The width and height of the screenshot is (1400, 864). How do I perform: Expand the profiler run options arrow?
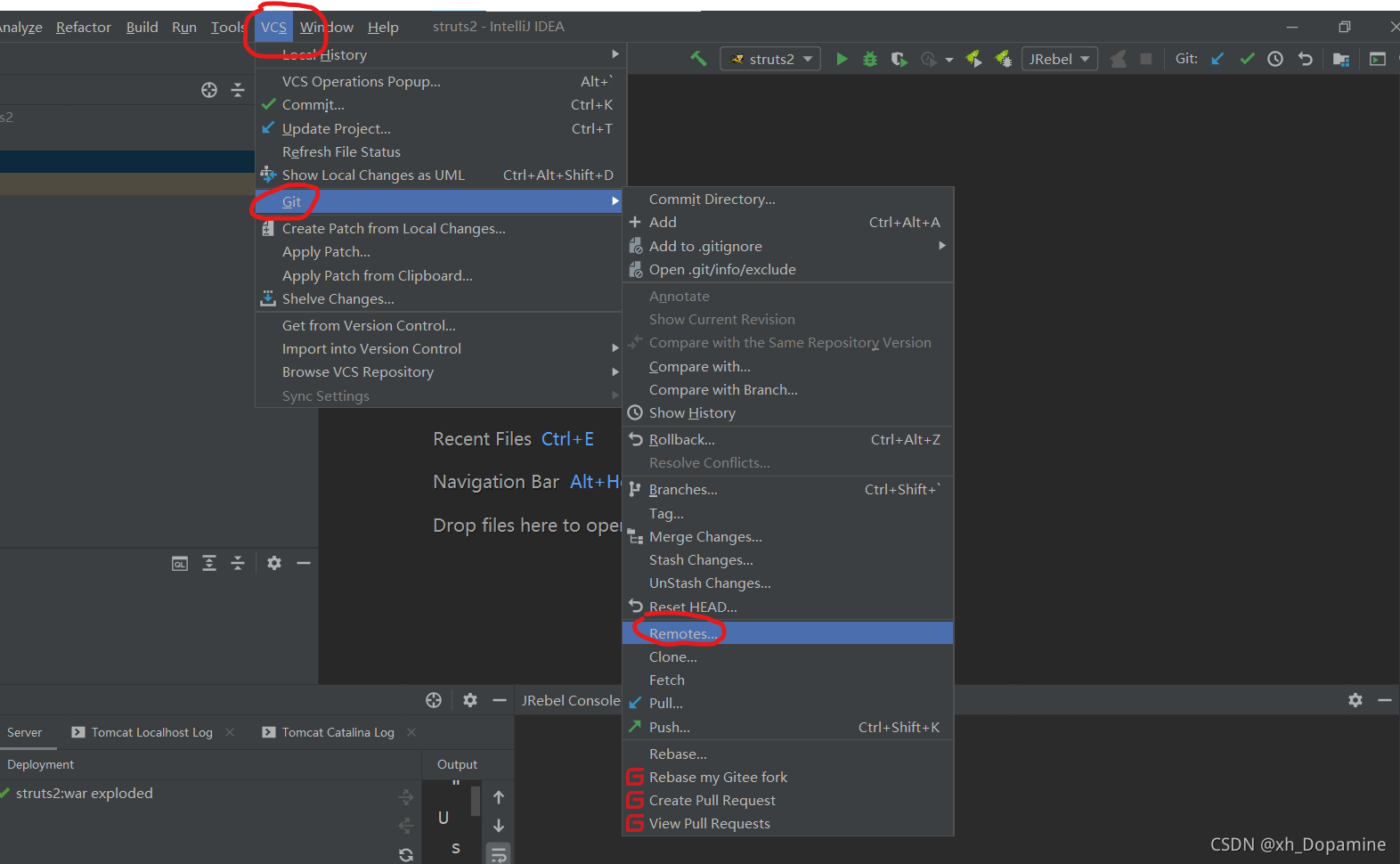click(948, 60)
